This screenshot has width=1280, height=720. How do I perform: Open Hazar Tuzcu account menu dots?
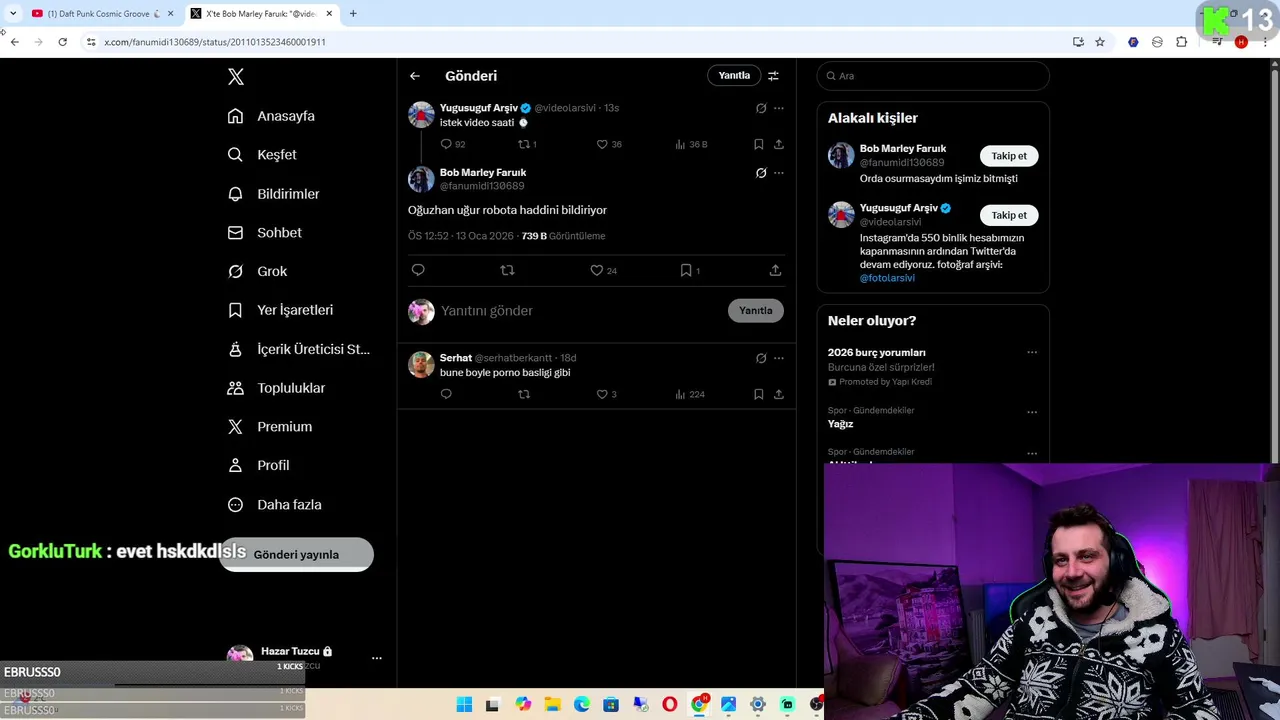point(376,658)
